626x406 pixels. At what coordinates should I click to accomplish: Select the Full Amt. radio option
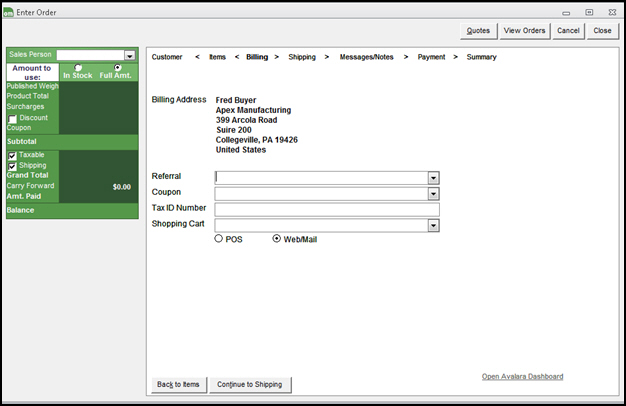pos(117,68)
